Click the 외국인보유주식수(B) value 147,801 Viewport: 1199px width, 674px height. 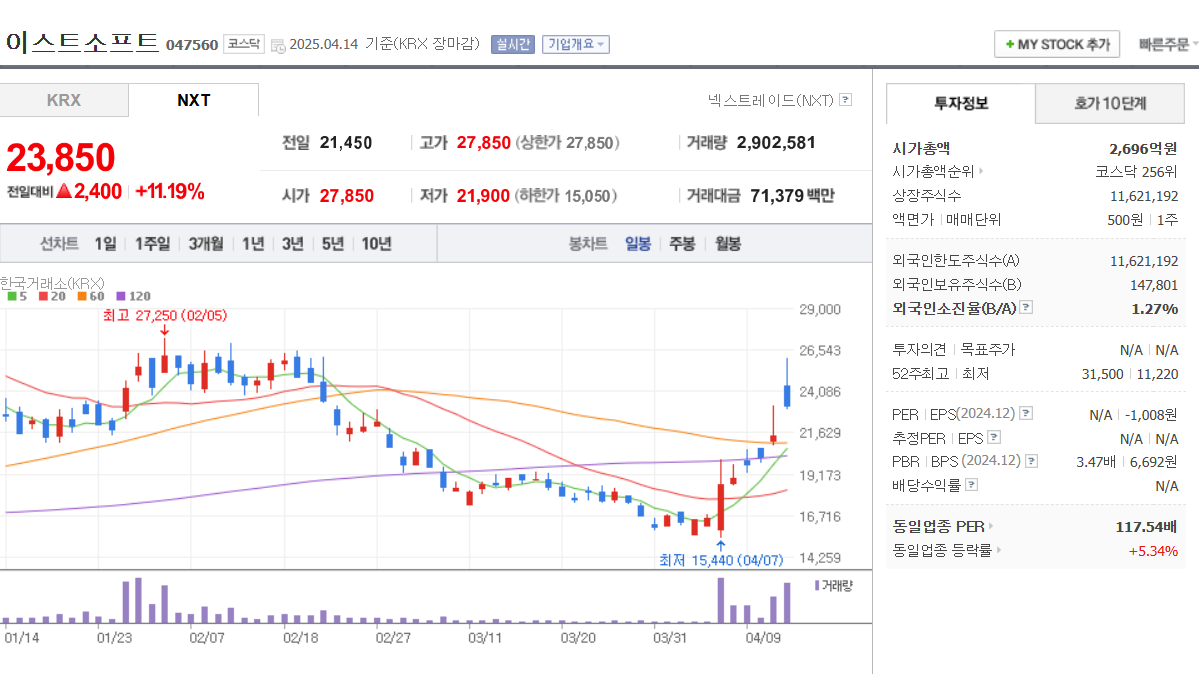coord(1154,285)
